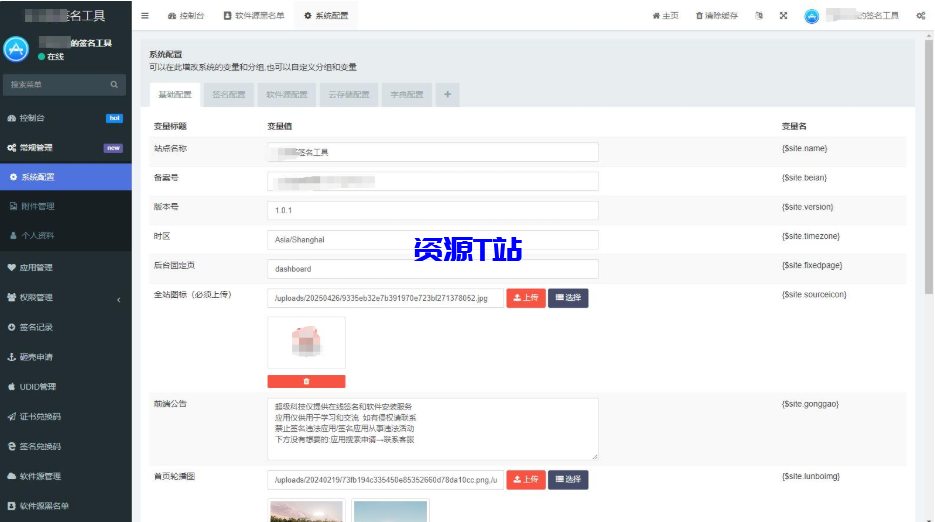Click the cloud icon beside 软件源管理
Viewport: 935px width, 522px height.
pos(11,476)
